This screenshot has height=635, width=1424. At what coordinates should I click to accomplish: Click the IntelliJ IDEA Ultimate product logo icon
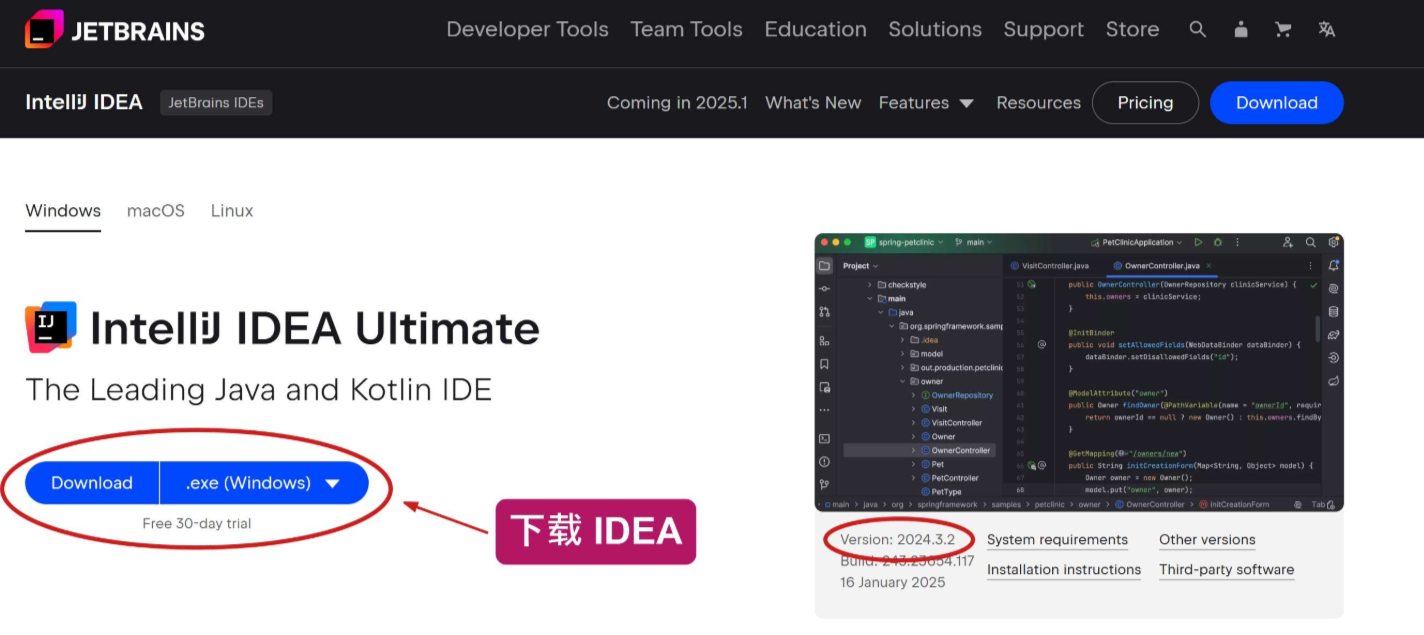click(x=51, y=328)
